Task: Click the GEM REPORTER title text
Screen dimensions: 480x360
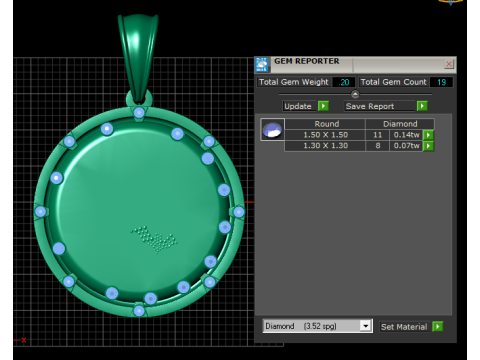Action: (x=307, y=61)
